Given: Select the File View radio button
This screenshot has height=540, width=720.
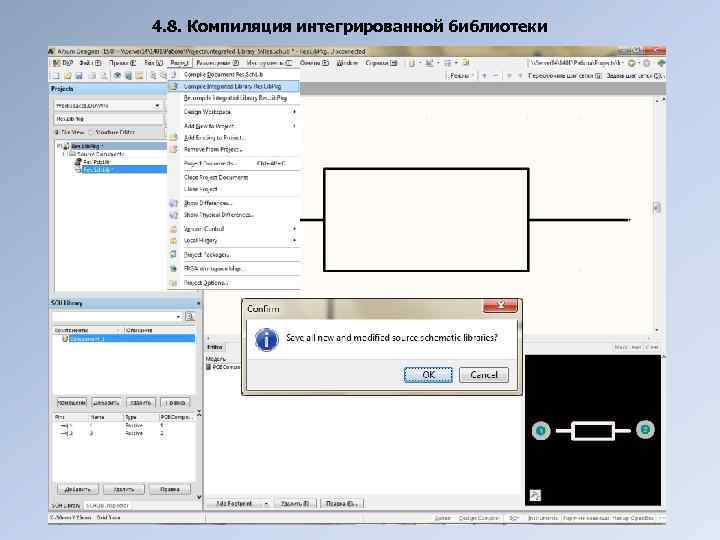Looking at the screenshot, I should pos(57,132).
